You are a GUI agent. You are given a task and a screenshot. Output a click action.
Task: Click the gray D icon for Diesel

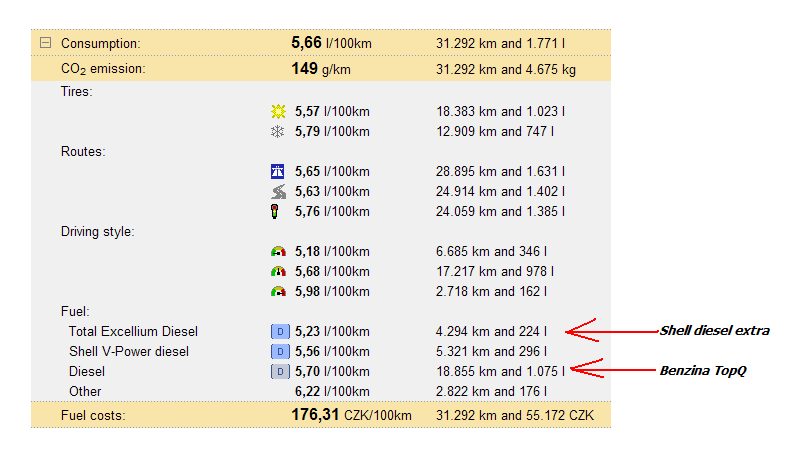[279, 371]
